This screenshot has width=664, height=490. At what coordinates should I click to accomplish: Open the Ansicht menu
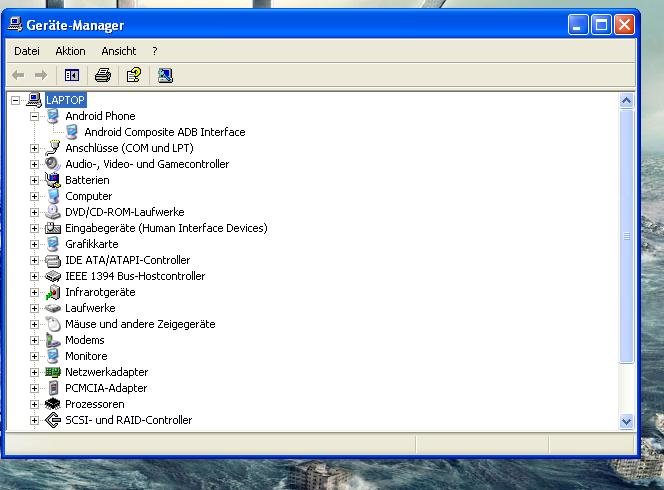119,51
